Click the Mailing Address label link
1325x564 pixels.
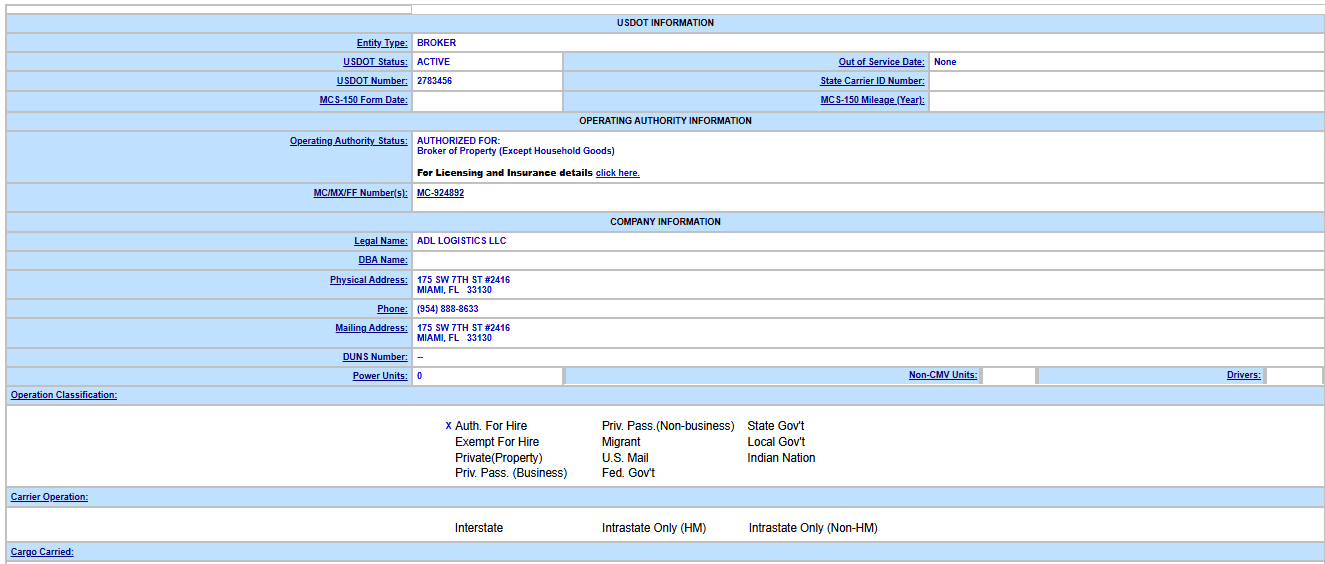tap(371, 328)
